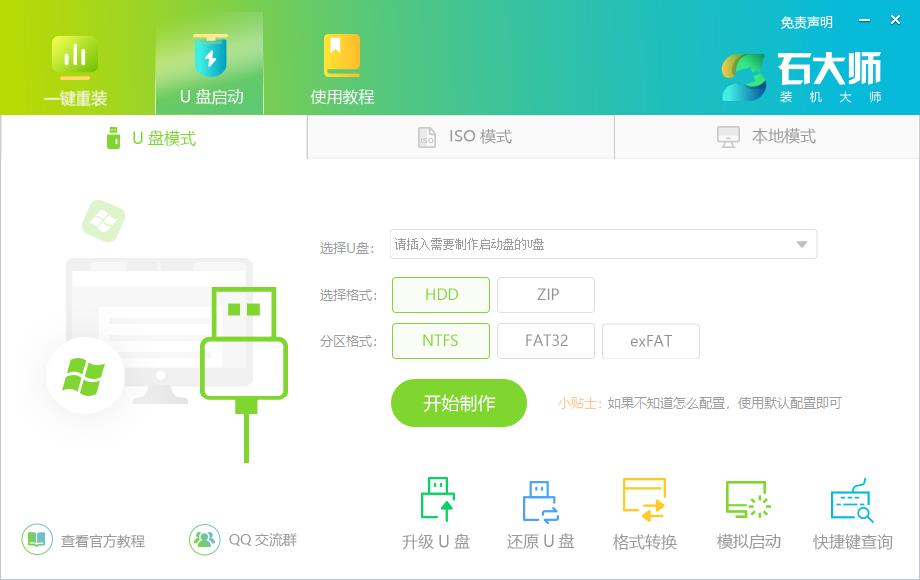Click 开始制作 to start creating
This screenshot has height=580, width=920.
(458, 403)
